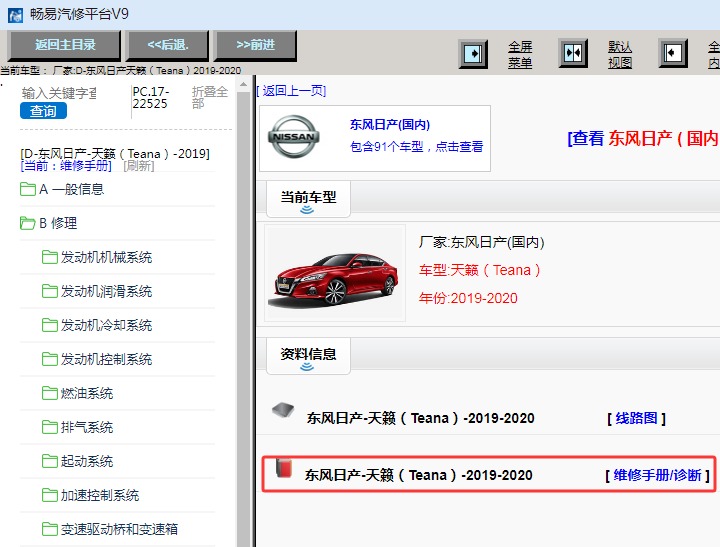Focus the 输入关键字 search field
720x547 pixels.
59,93
